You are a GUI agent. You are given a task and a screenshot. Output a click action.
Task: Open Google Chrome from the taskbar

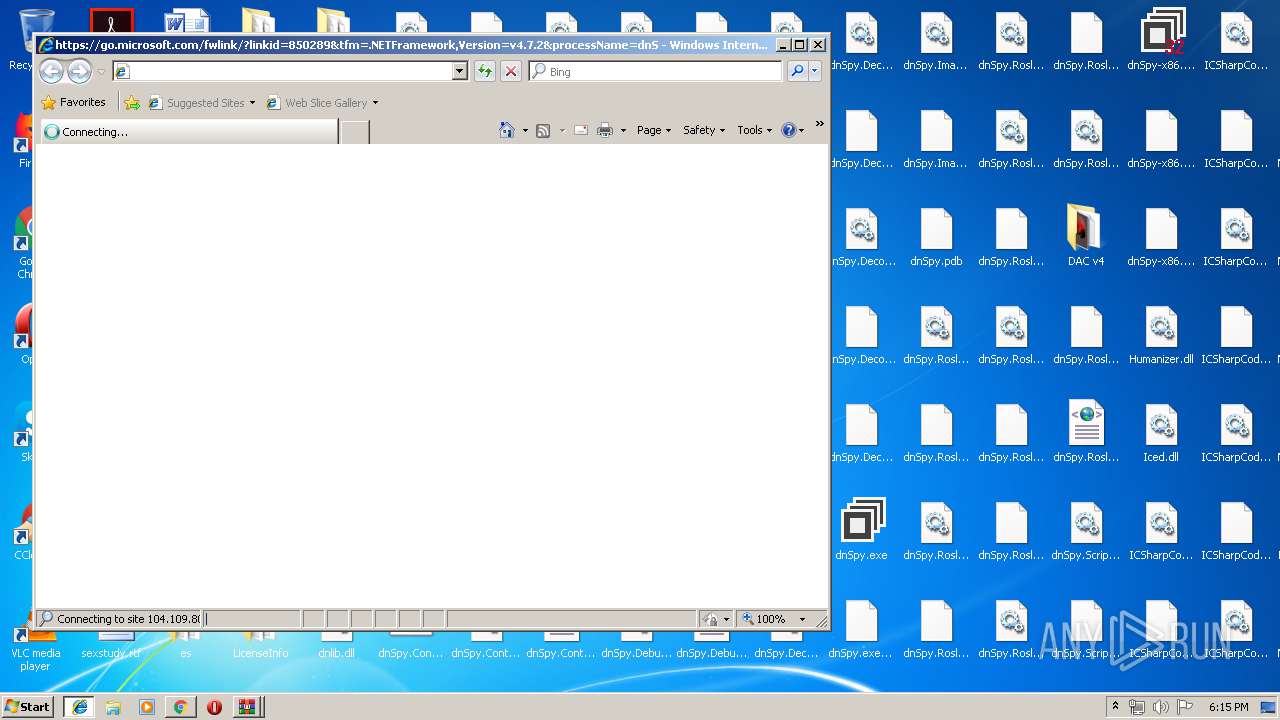point(180,706)
